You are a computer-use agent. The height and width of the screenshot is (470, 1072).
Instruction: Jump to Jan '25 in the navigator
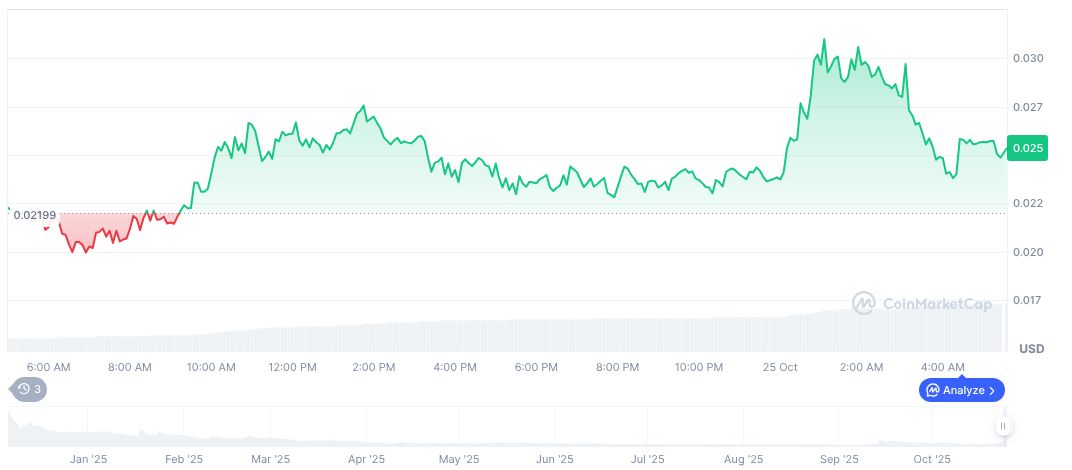(x=88, y=460)
